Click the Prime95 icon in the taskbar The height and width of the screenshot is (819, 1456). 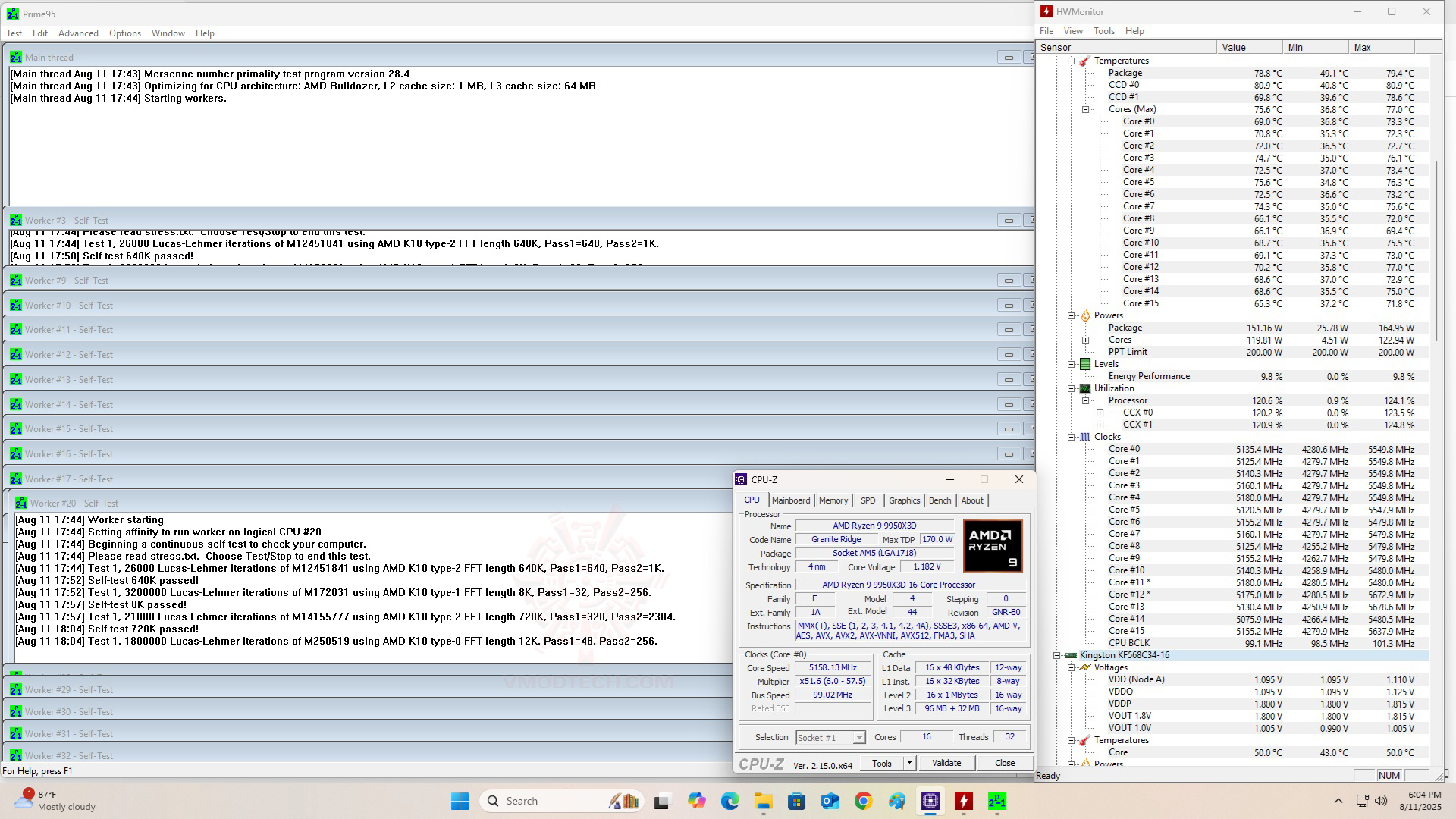[x=996, y=801]
